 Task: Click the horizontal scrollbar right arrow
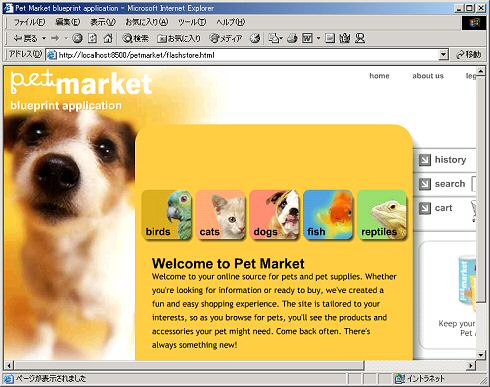470,365
